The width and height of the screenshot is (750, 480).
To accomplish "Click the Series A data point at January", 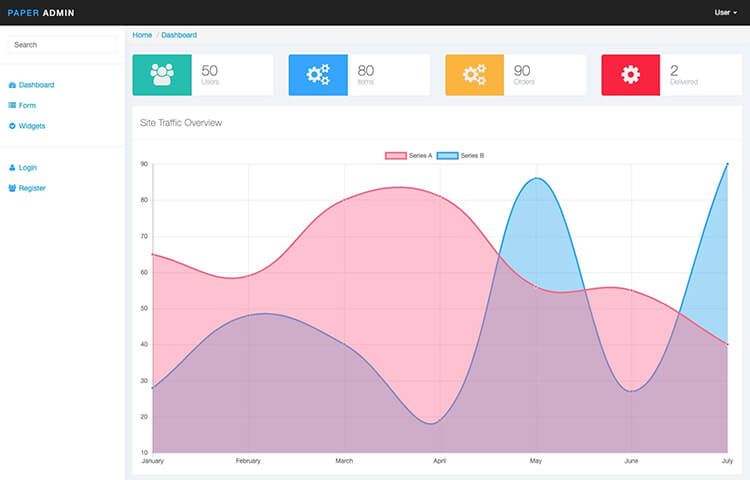I will 153,254.
